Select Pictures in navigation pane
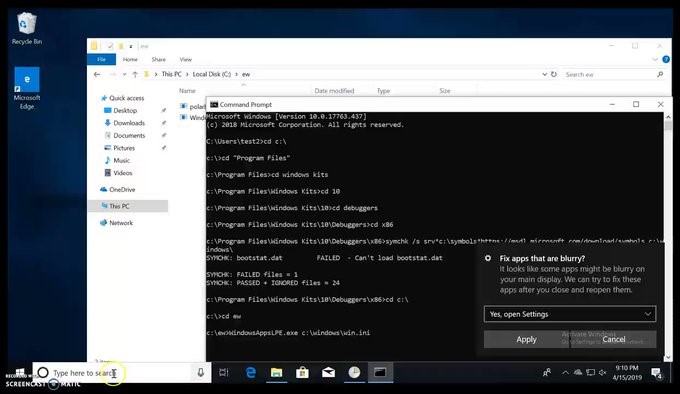This screenshot has width=680, height=394. [x=124, y=148]
